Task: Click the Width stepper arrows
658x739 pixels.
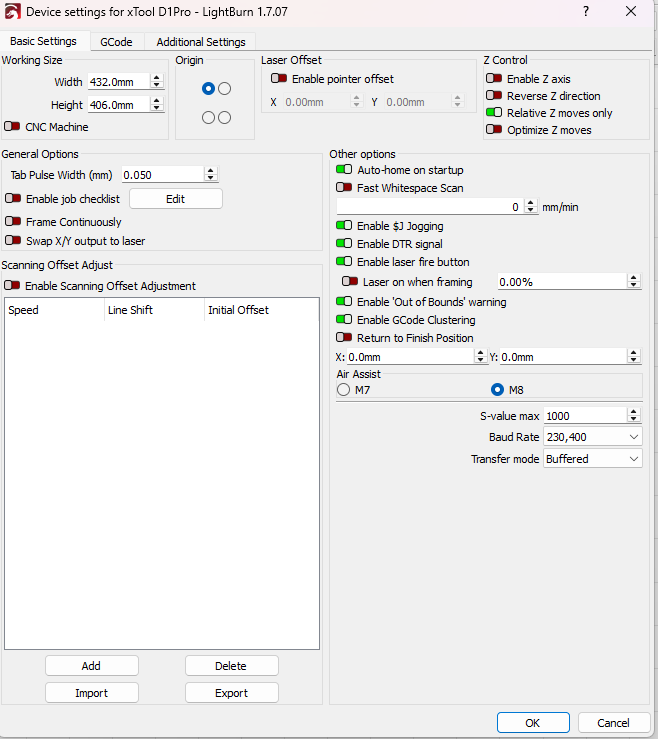Action: click(x=157, y=82)
